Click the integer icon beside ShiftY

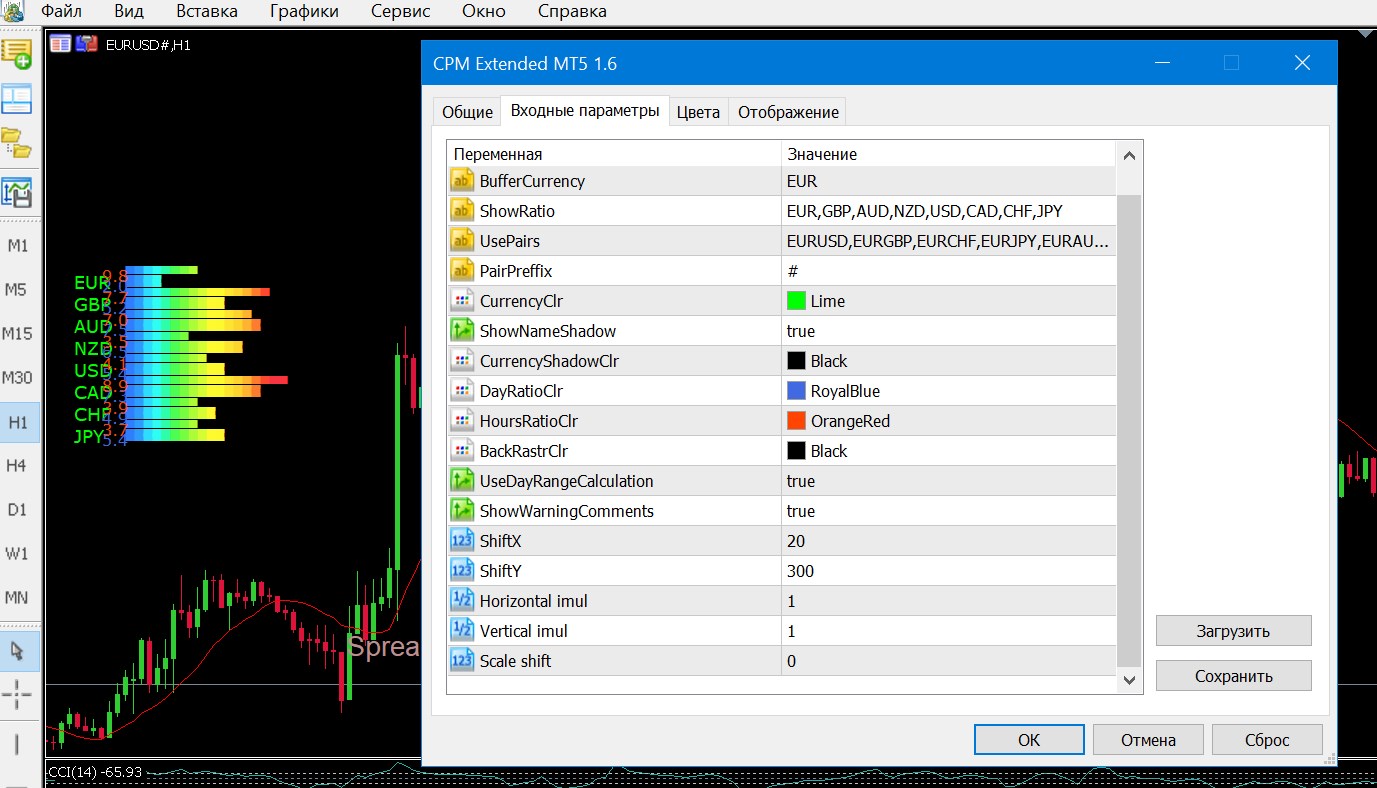(462, 571)
